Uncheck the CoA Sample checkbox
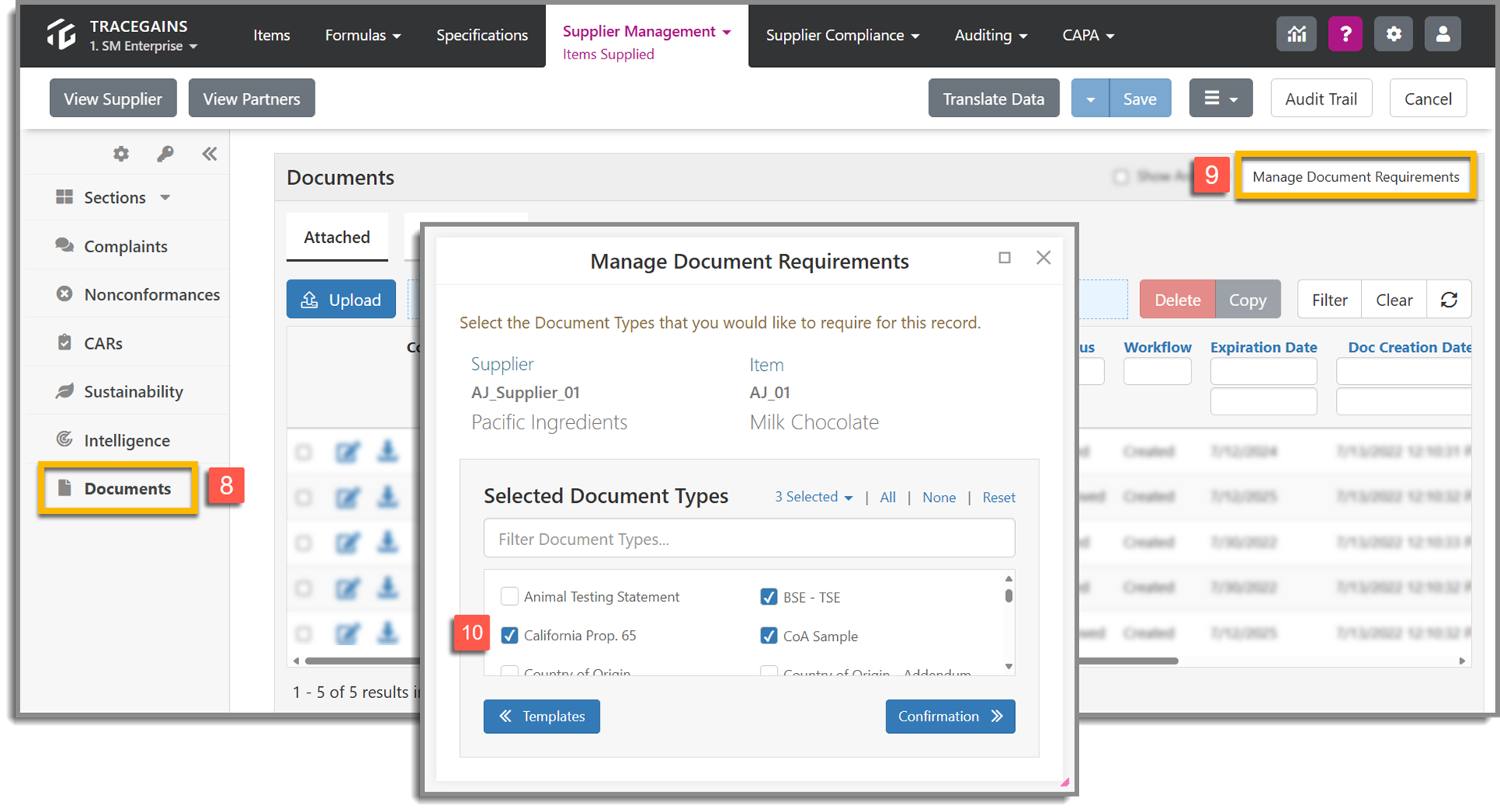The width and height of the screenshot is (1500, 812). tap(768, 636)
